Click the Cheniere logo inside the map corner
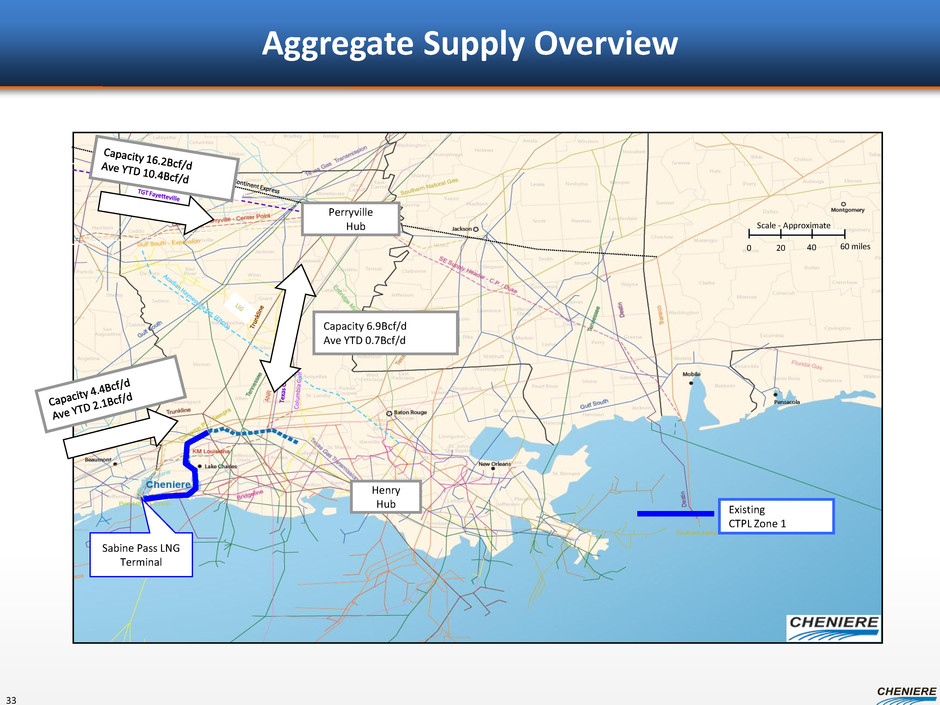The height and width of the screenshot is (705, 940). click(x=834, y=625)
